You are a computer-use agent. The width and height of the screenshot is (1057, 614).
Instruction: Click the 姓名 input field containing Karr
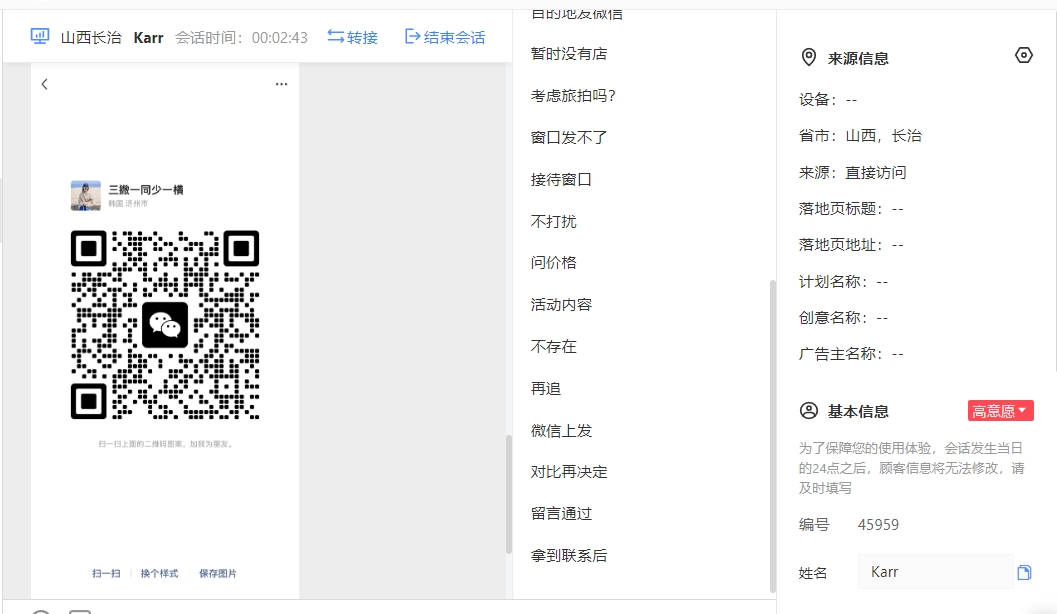[935, 572]
